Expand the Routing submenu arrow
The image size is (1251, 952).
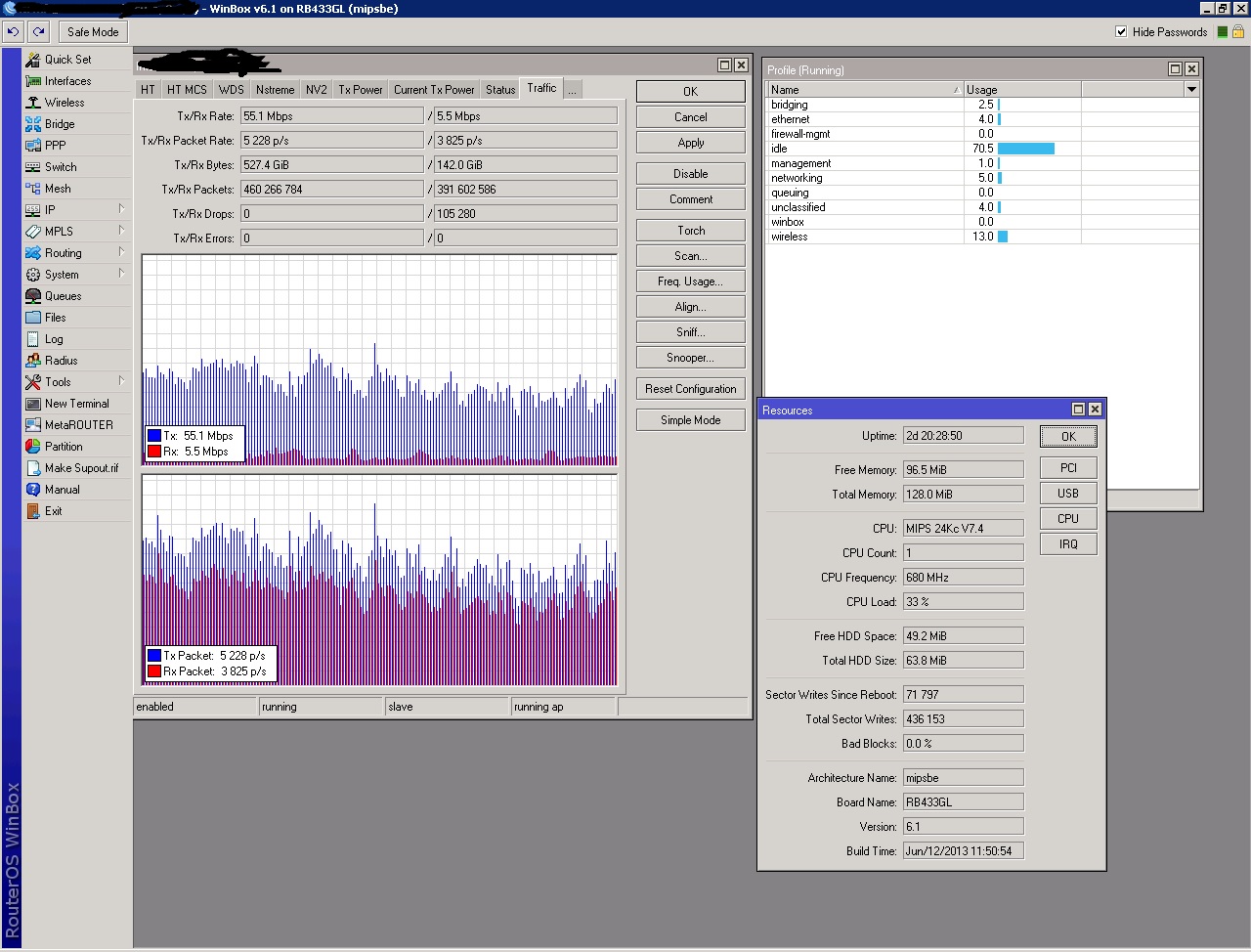121,252
